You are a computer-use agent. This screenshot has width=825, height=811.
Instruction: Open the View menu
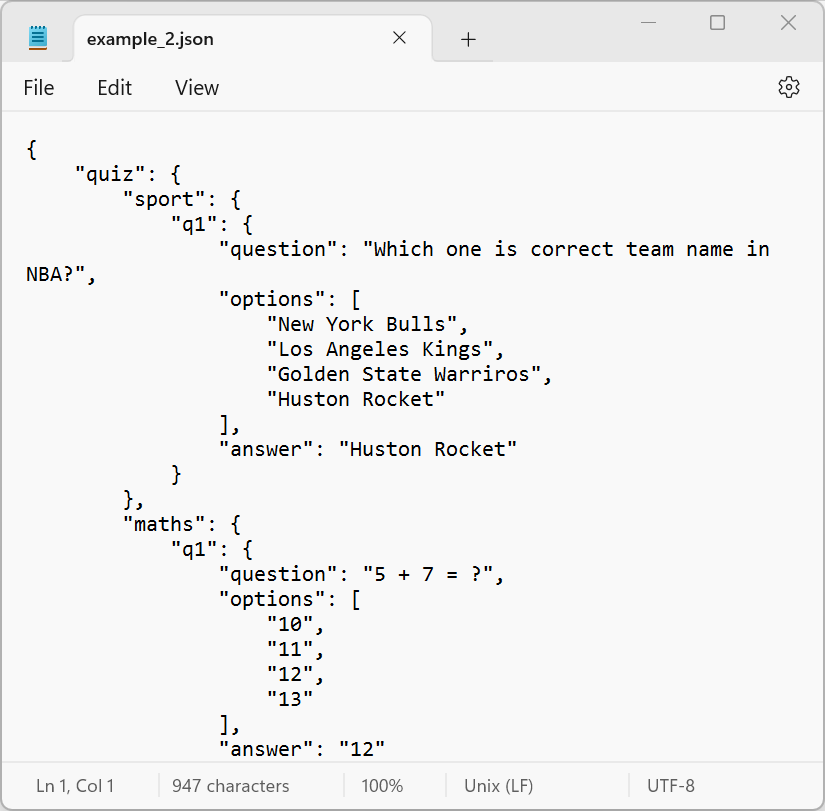click(x=196, y=88)
